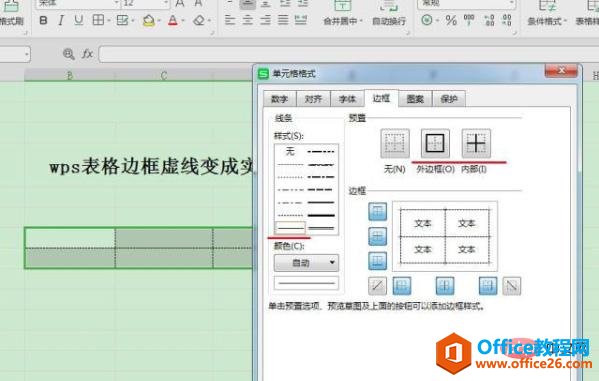Toggle underline formatting in the ribbon
599x381 pixels.
click(x=78, y=20)
